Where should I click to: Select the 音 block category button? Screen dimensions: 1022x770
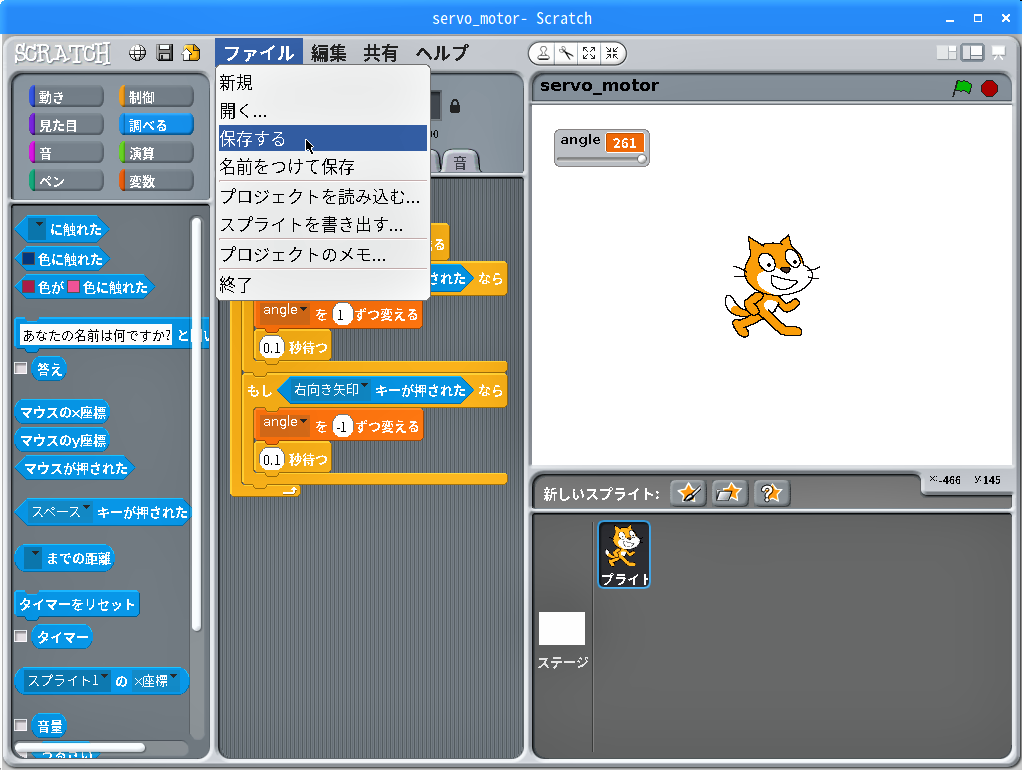click(66, 153)
